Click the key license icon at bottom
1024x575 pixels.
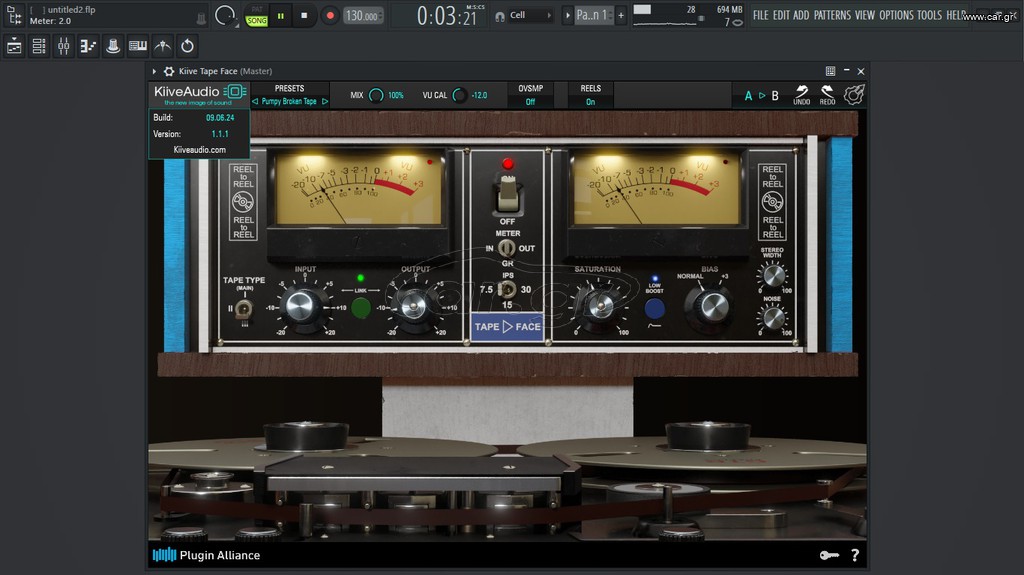coord(829,555)
